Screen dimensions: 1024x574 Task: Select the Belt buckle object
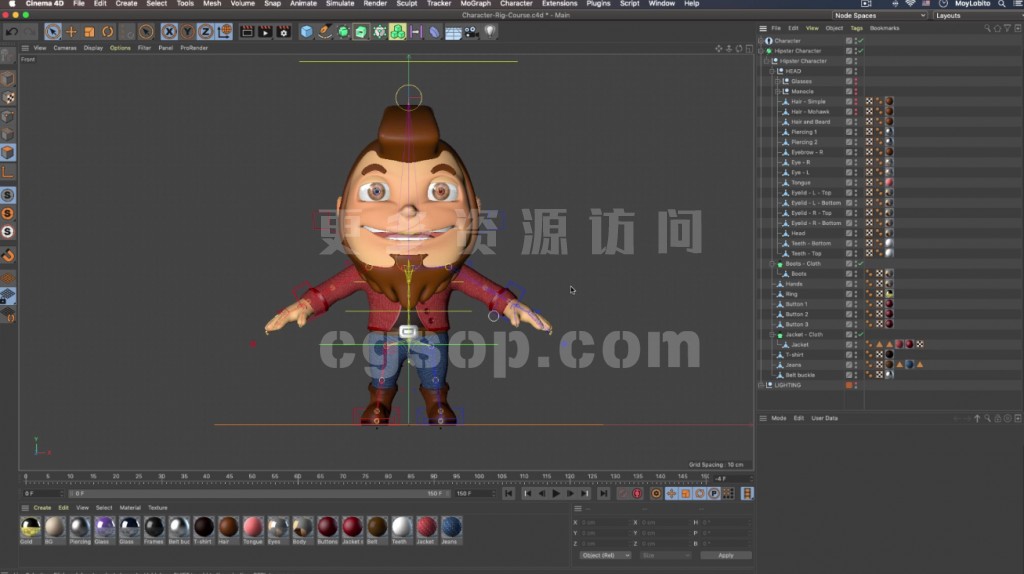pyautogui.click(x=800, y=375)
